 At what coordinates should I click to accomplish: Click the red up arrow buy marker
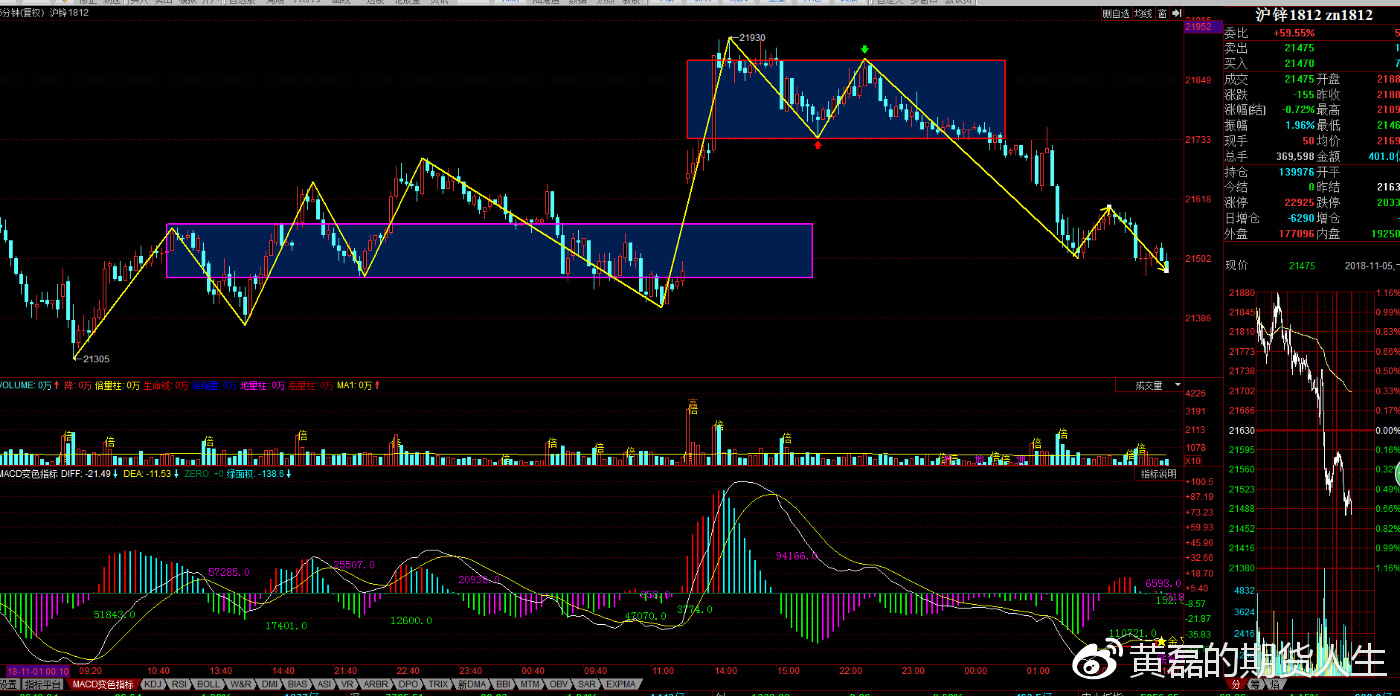click(x=818, y=145)
